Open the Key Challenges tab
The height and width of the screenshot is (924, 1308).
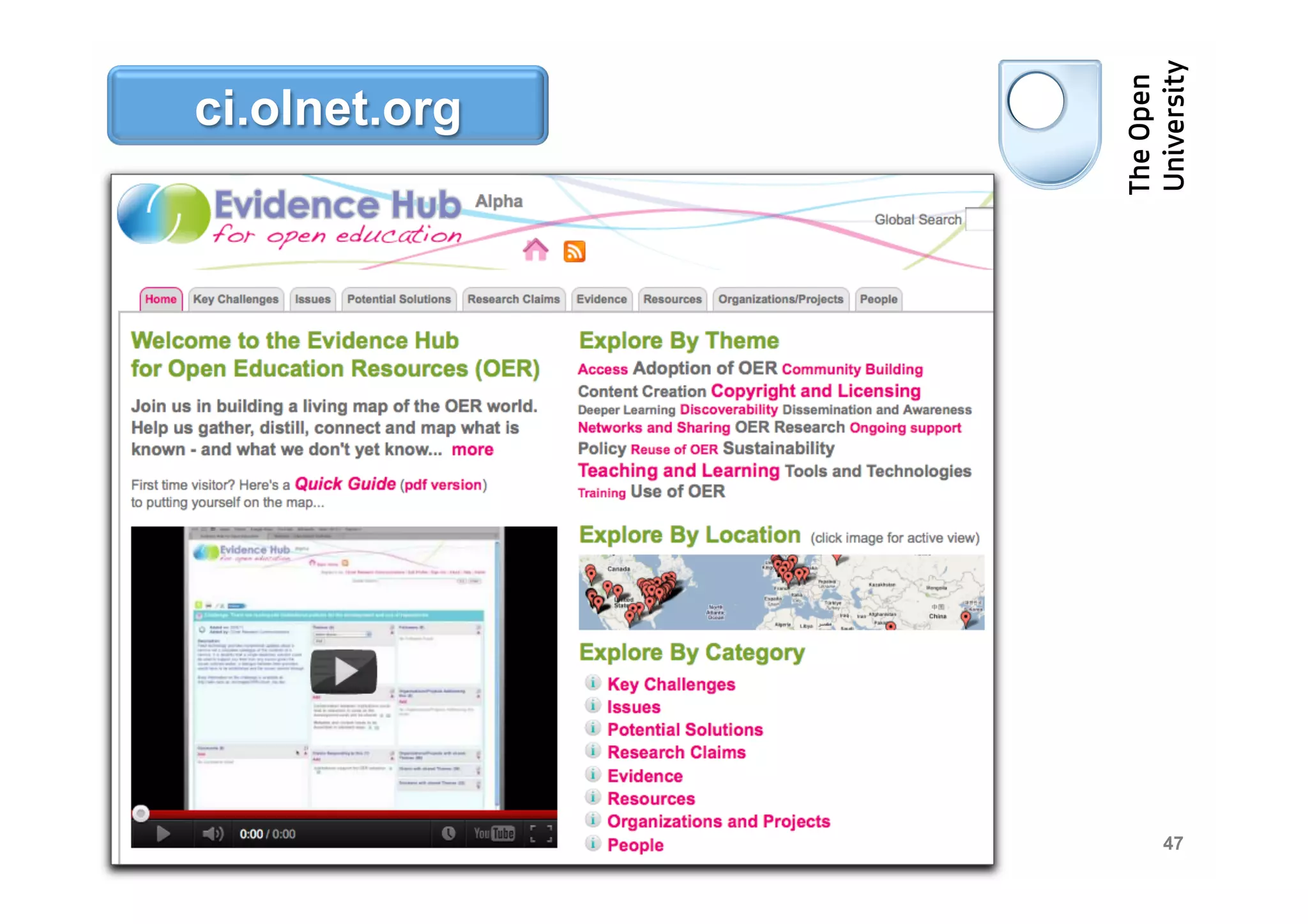236,299
